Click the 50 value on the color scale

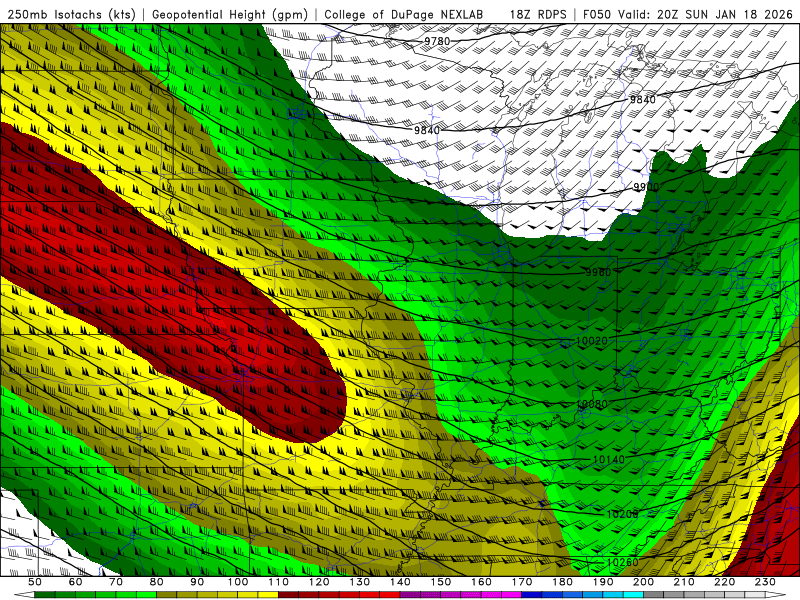pos(35,582)
